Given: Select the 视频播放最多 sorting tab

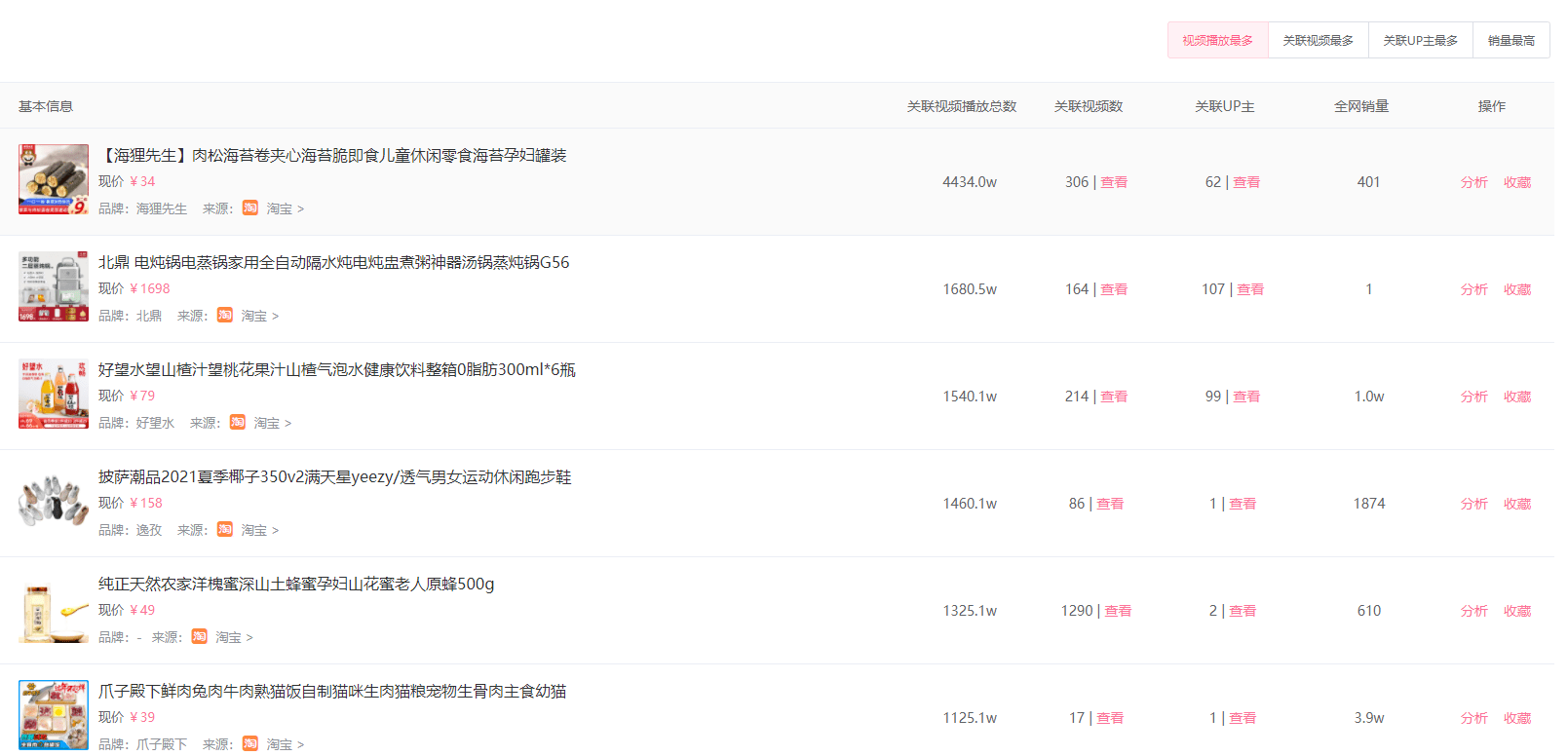Looking at the screenshot, I should click(1217, 41).
